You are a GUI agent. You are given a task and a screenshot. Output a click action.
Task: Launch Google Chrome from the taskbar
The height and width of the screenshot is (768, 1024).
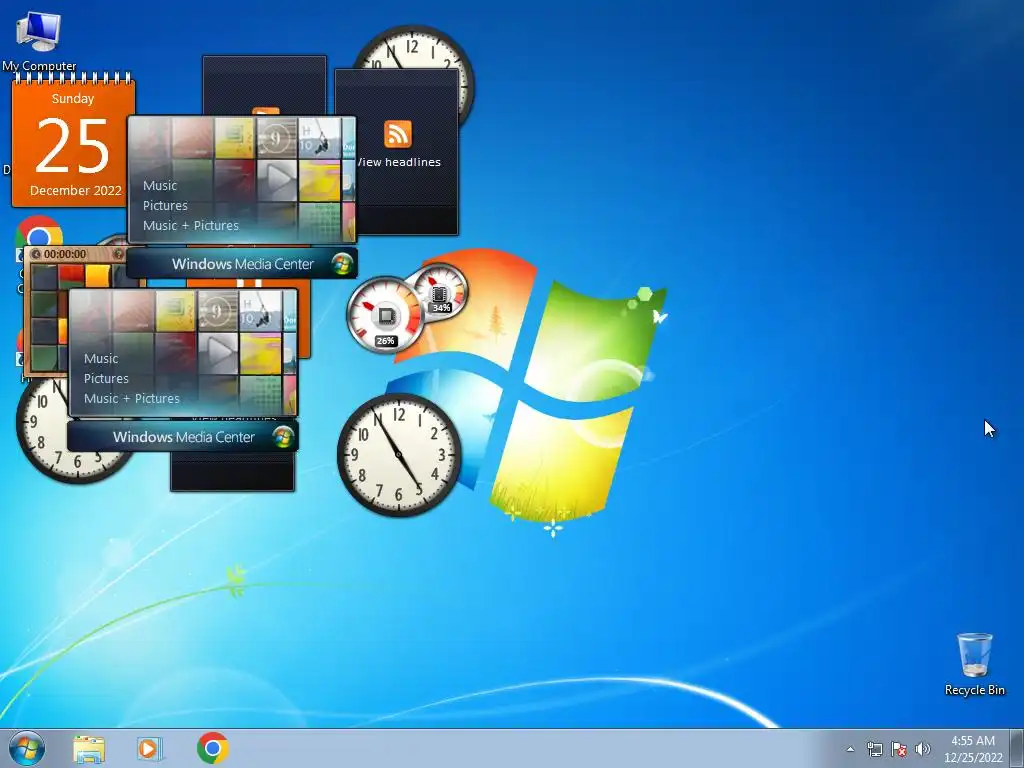(x=212, y=748)
